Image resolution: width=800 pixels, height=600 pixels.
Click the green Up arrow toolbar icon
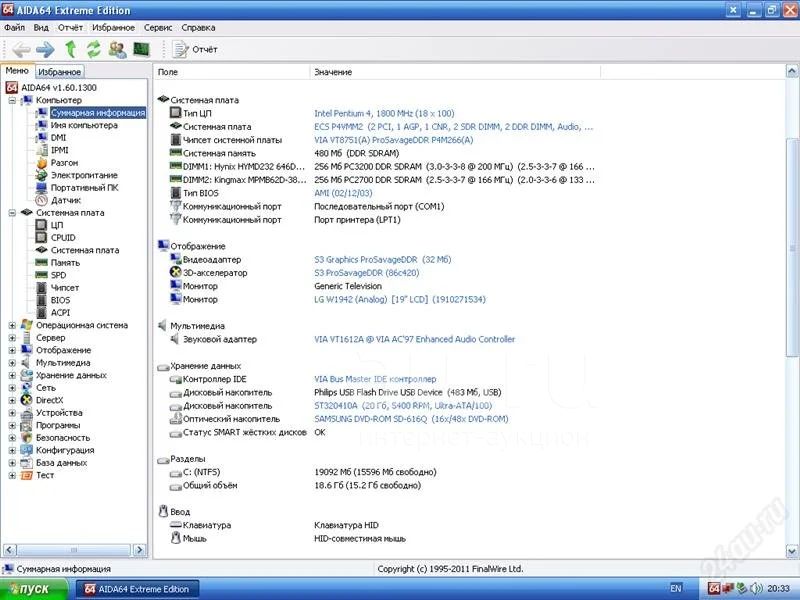click(71, 49)
